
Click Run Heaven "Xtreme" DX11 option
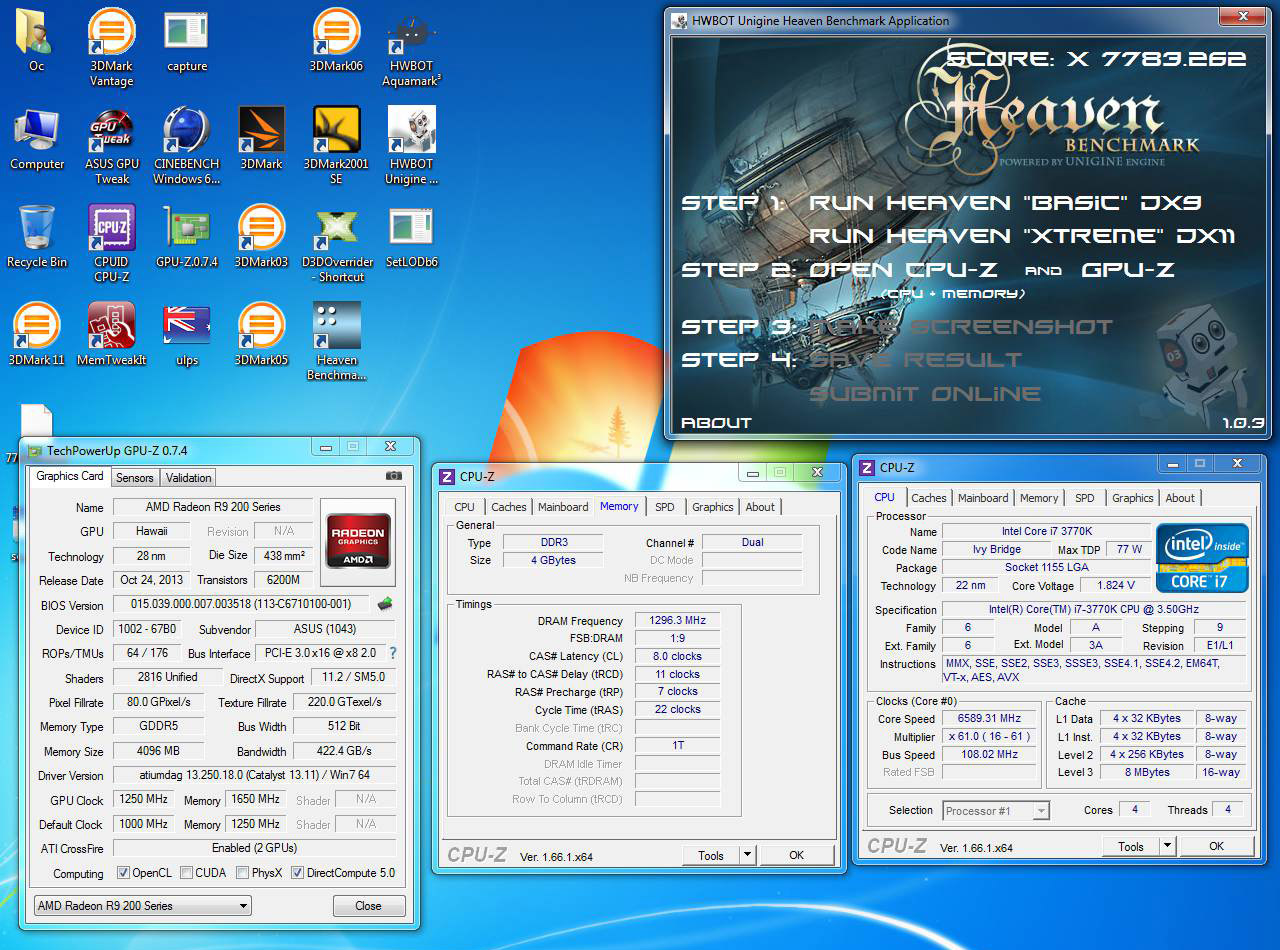point(1021,236)
